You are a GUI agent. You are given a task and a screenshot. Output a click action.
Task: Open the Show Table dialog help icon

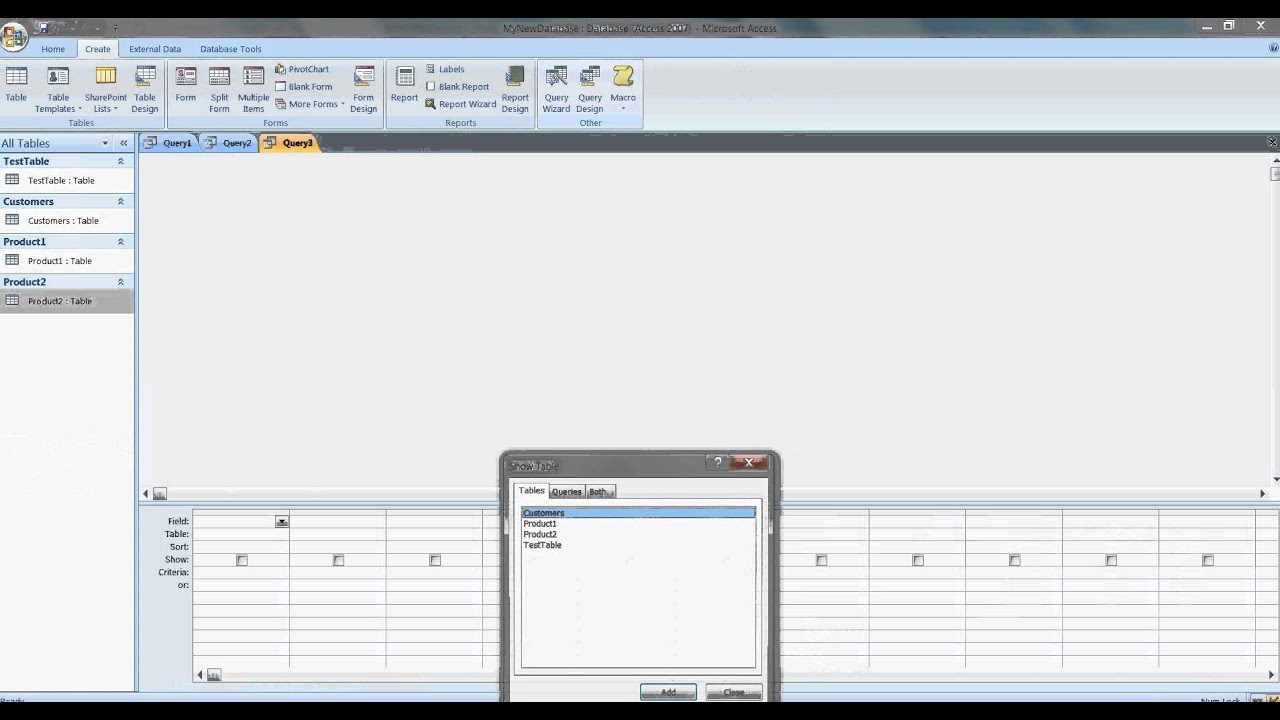(x=717, y=462)
